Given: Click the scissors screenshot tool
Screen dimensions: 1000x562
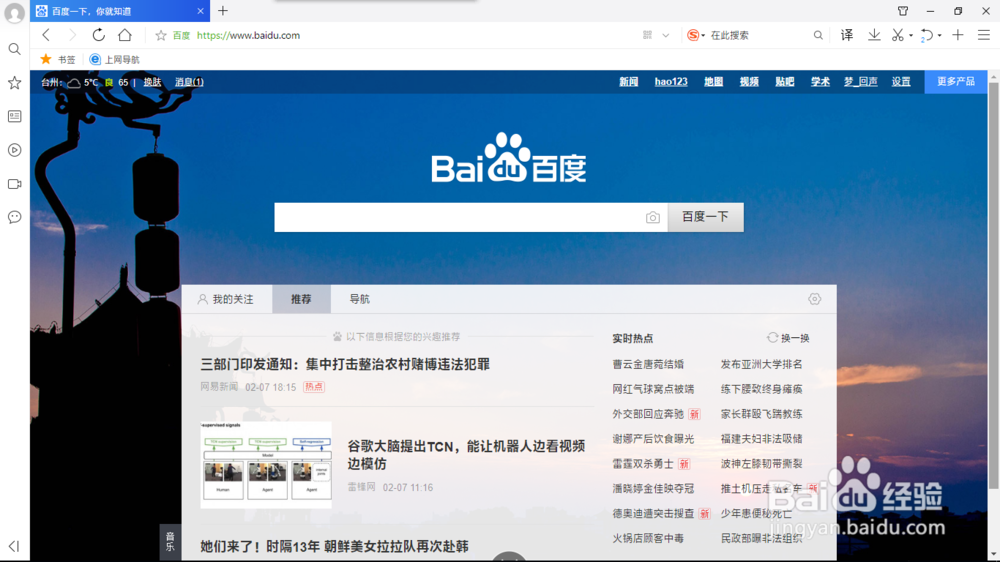Looking at the screenshot, I should [897, 35].
